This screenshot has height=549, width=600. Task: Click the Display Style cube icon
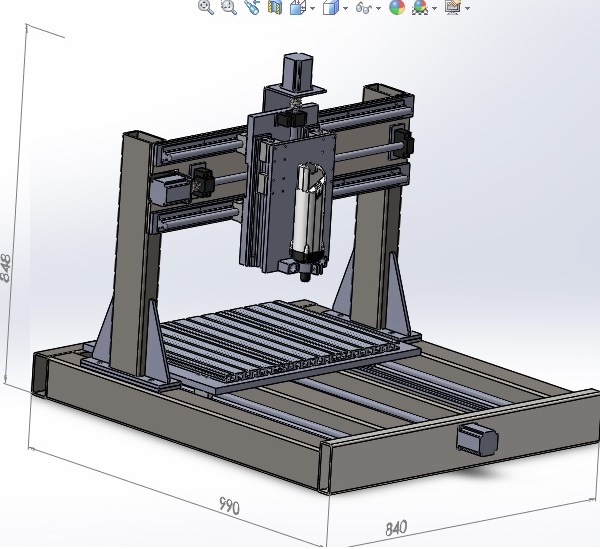point(331,7)
